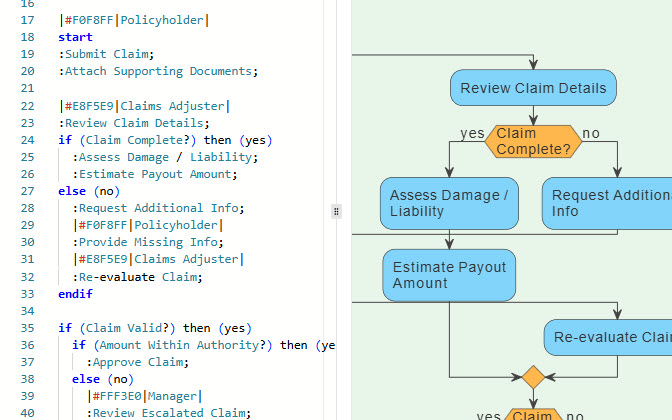The width and height of the screenshot is (672, 420).
Task: Place cursor on ':Submit Claim;' code line
Action: point(106,54)
